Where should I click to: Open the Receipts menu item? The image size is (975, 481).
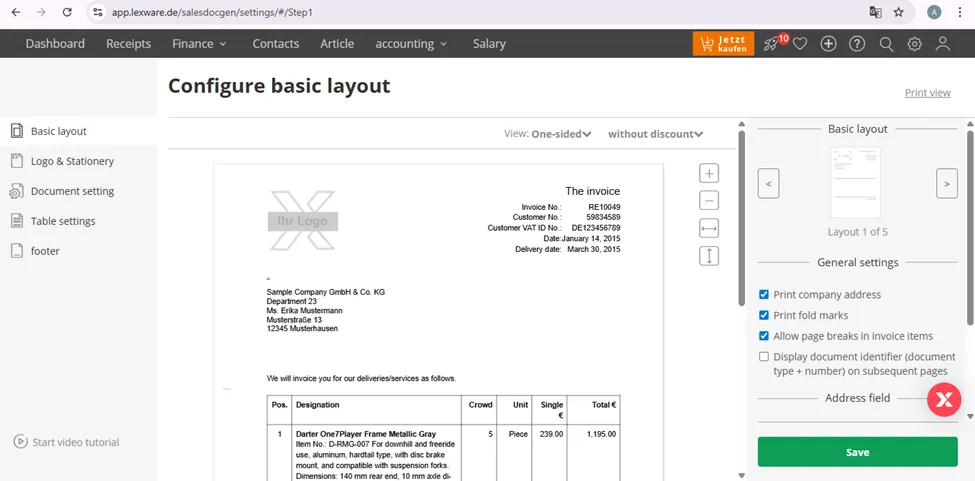(x=129, y=44)
